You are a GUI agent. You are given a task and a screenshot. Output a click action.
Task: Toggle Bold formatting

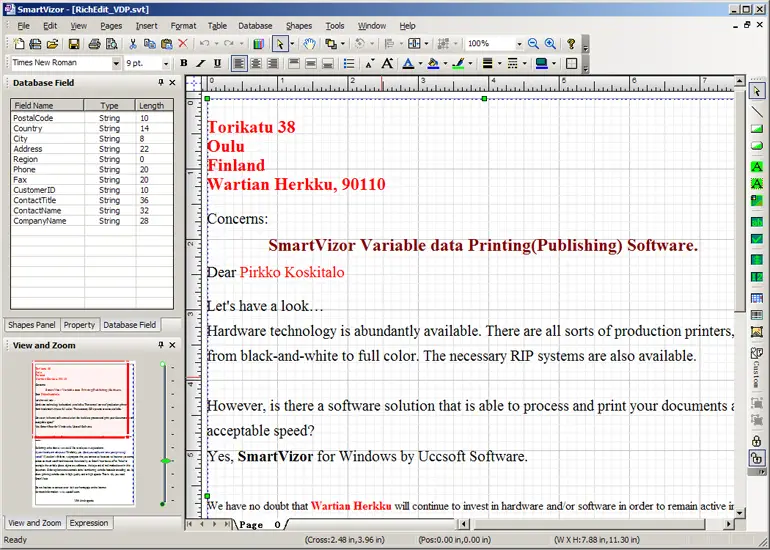tap(184, 63)
